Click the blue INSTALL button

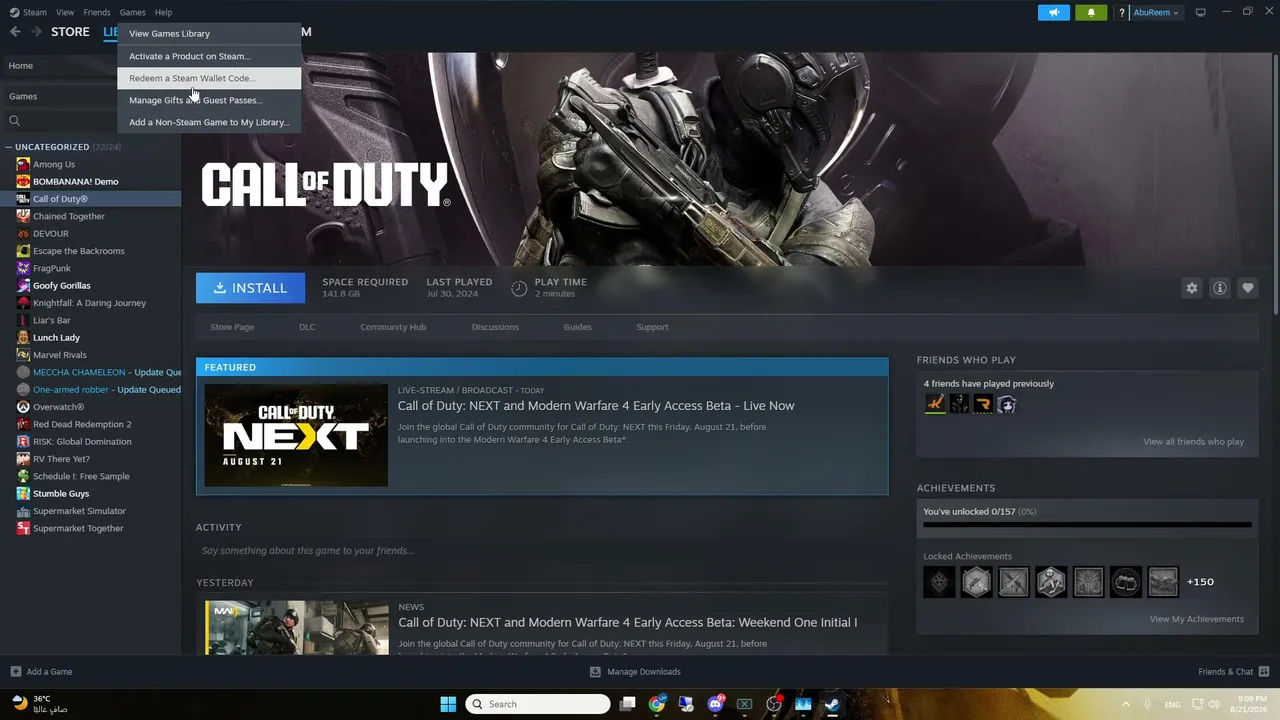click(251, 288)
